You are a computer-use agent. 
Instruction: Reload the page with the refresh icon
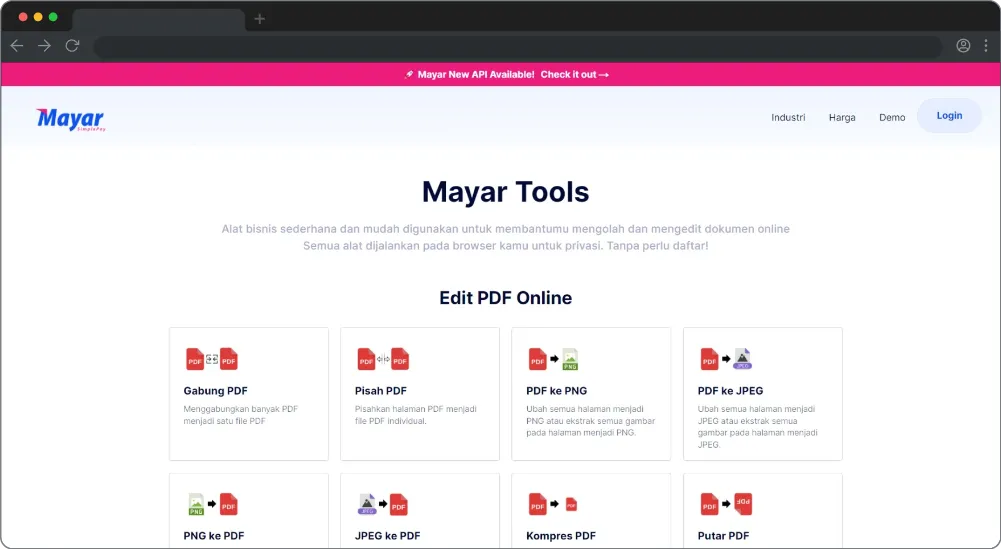pyautogui.click(x=72, y=45)
